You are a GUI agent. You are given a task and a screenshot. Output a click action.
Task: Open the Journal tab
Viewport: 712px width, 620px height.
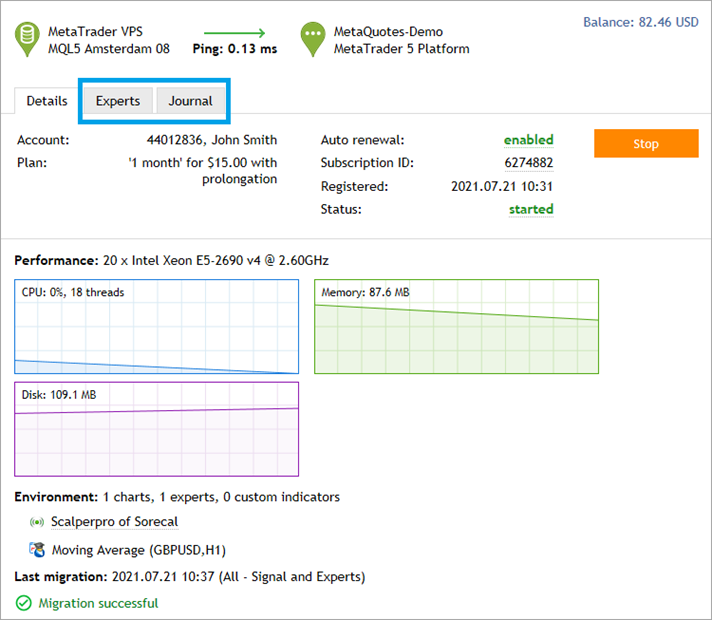tap(190, 101)
